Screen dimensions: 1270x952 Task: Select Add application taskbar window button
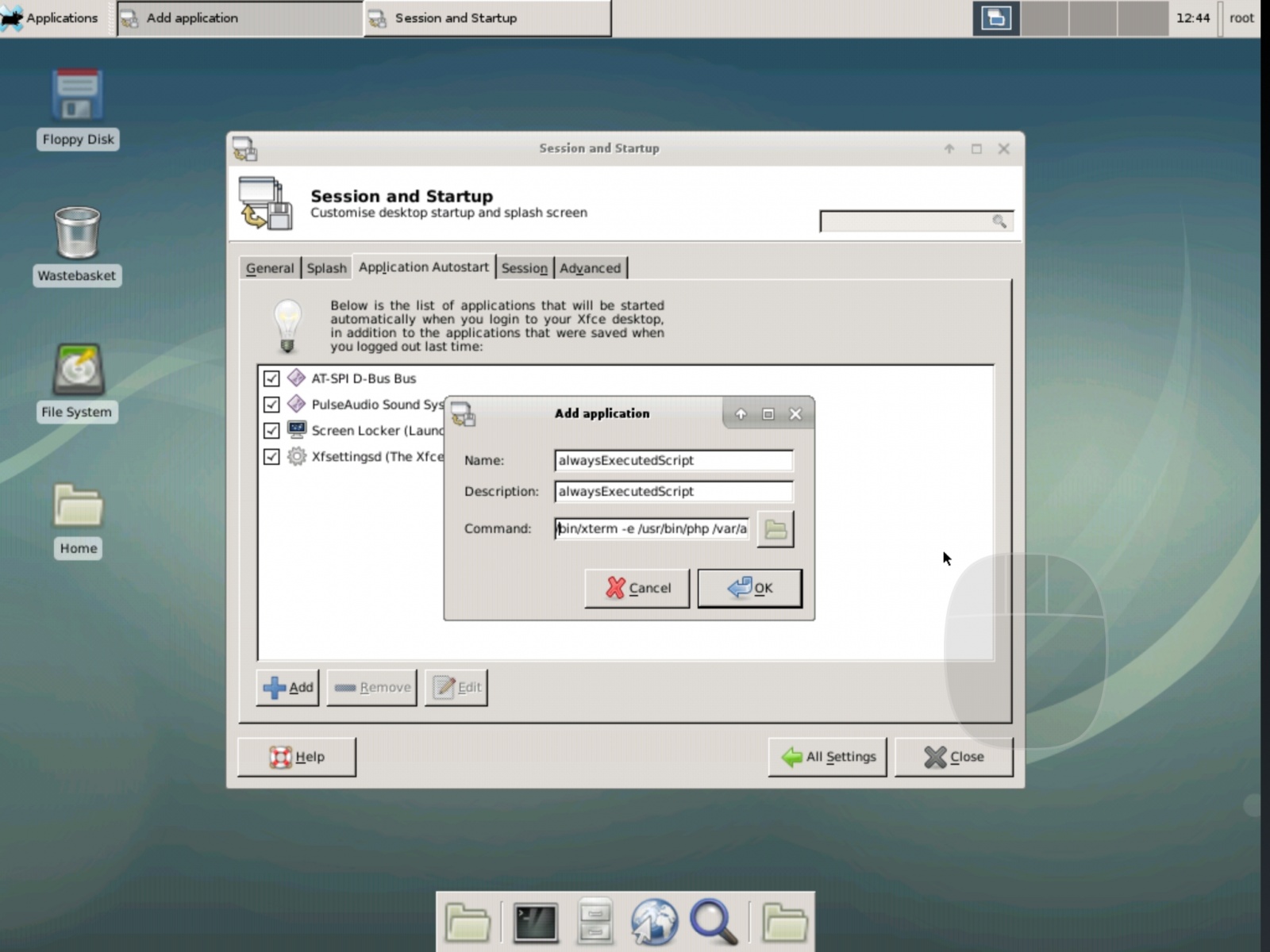point(239,17)
